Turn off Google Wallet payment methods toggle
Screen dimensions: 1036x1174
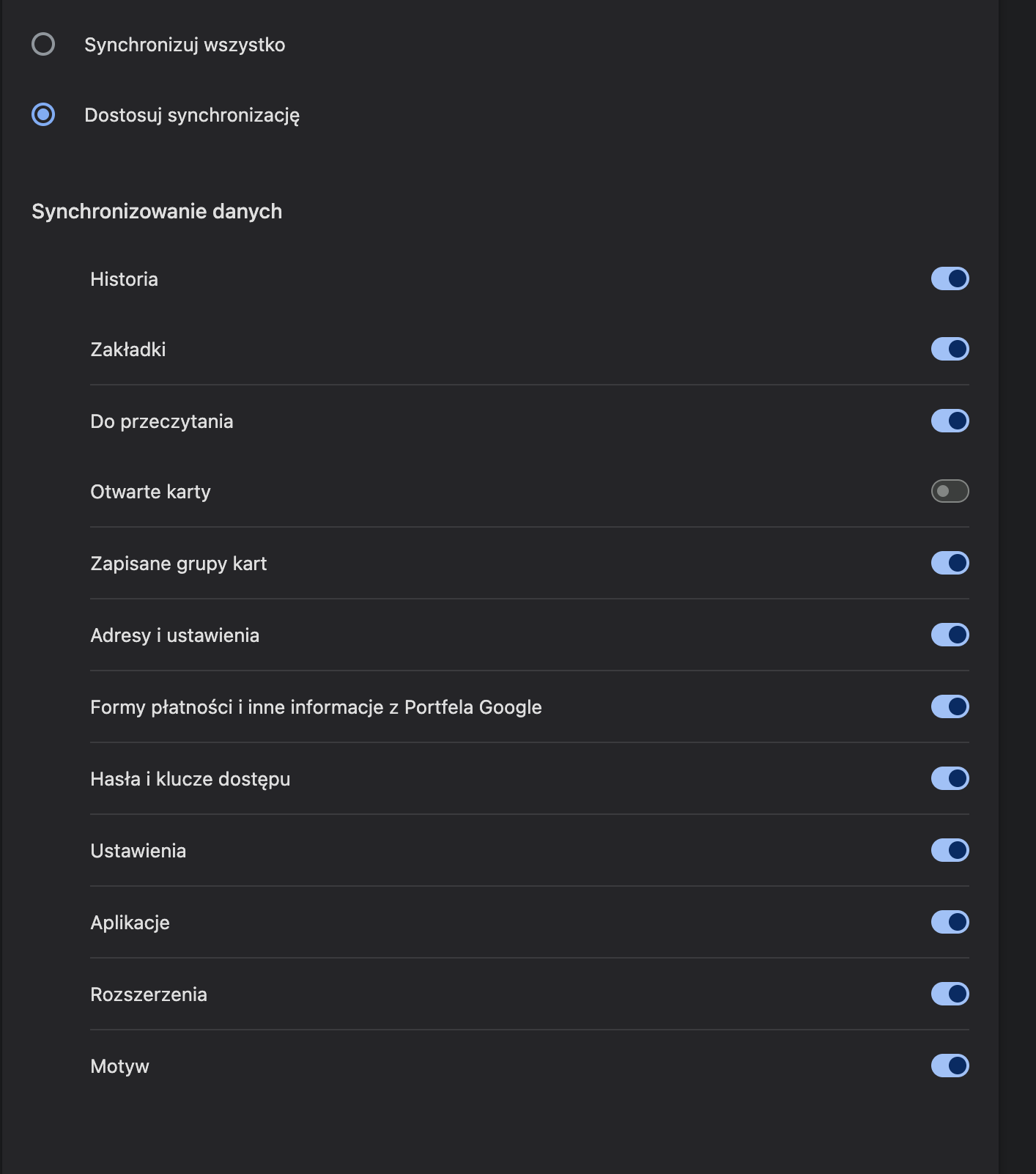tap(950, 707)
